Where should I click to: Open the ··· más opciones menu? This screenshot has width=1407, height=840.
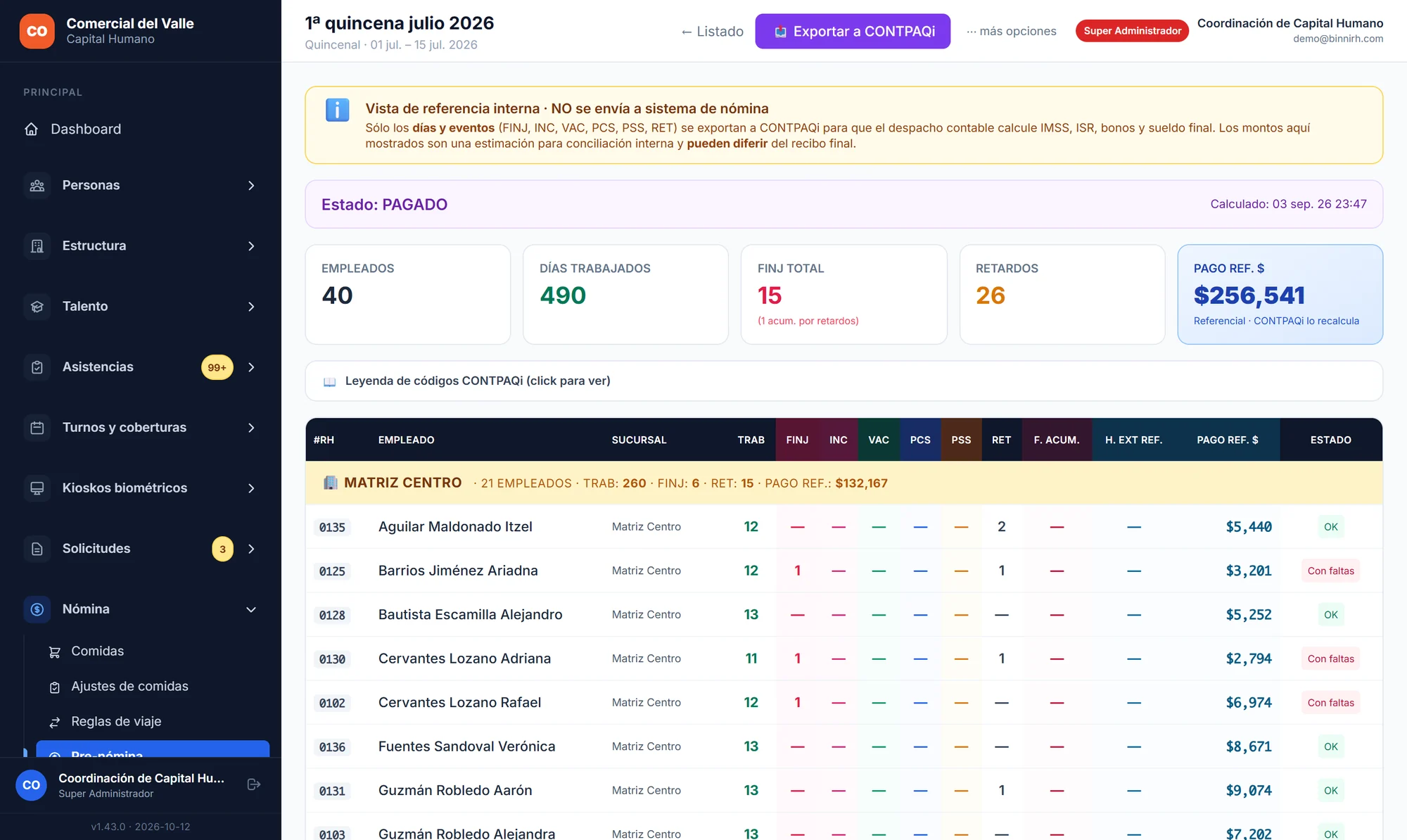click(x=1011, y=31)
